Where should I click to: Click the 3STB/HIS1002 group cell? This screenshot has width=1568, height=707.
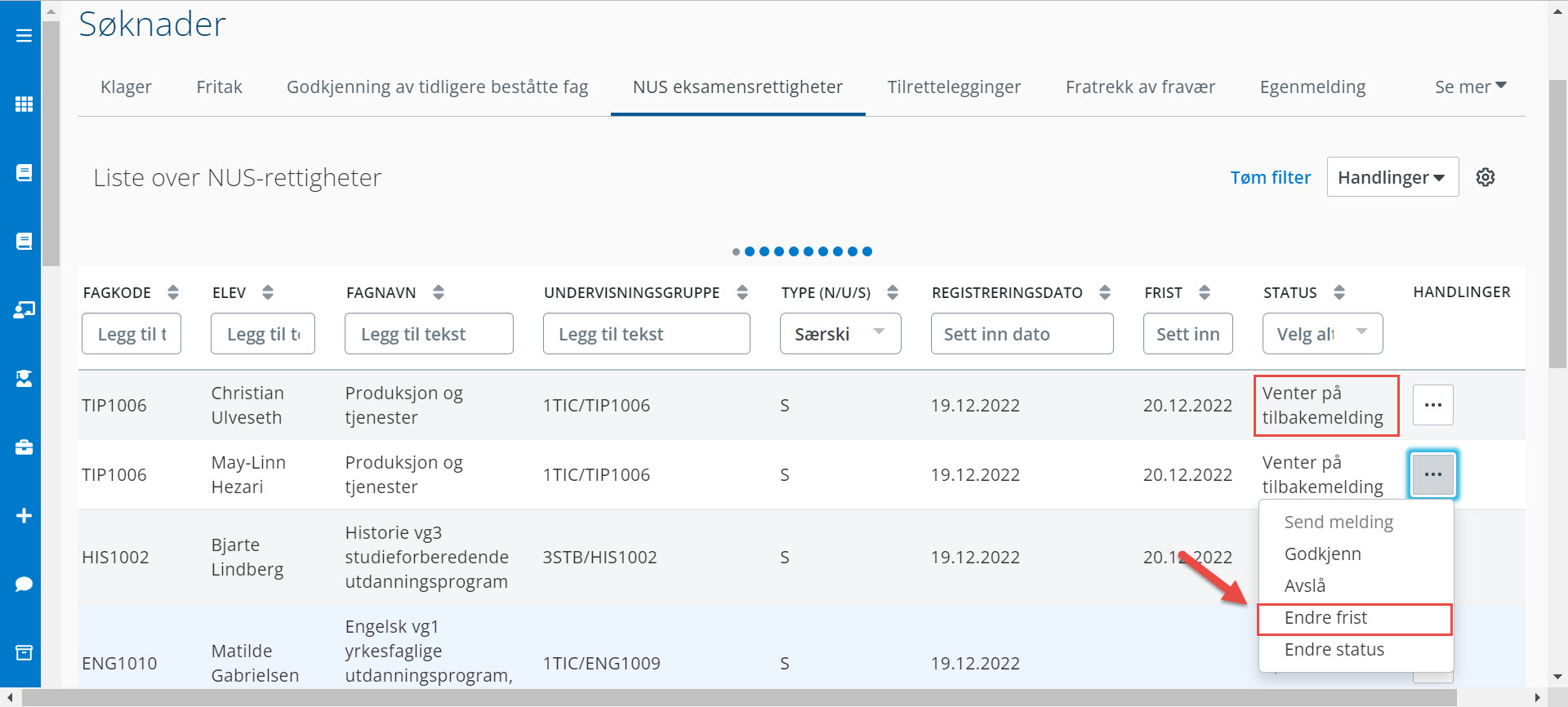[x=600, y=557]
